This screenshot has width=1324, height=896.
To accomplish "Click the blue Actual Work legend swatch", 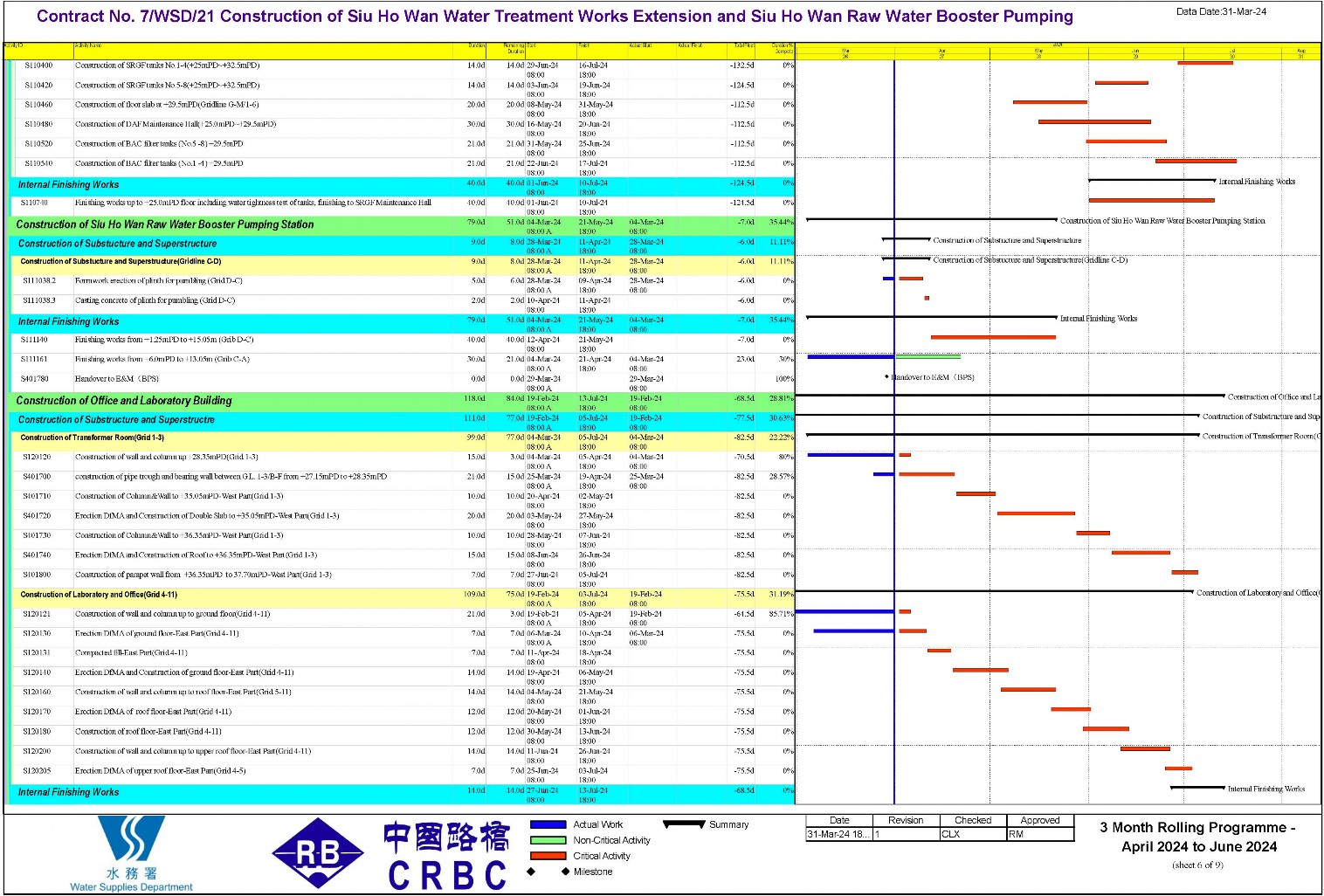I will coord(548,824).
